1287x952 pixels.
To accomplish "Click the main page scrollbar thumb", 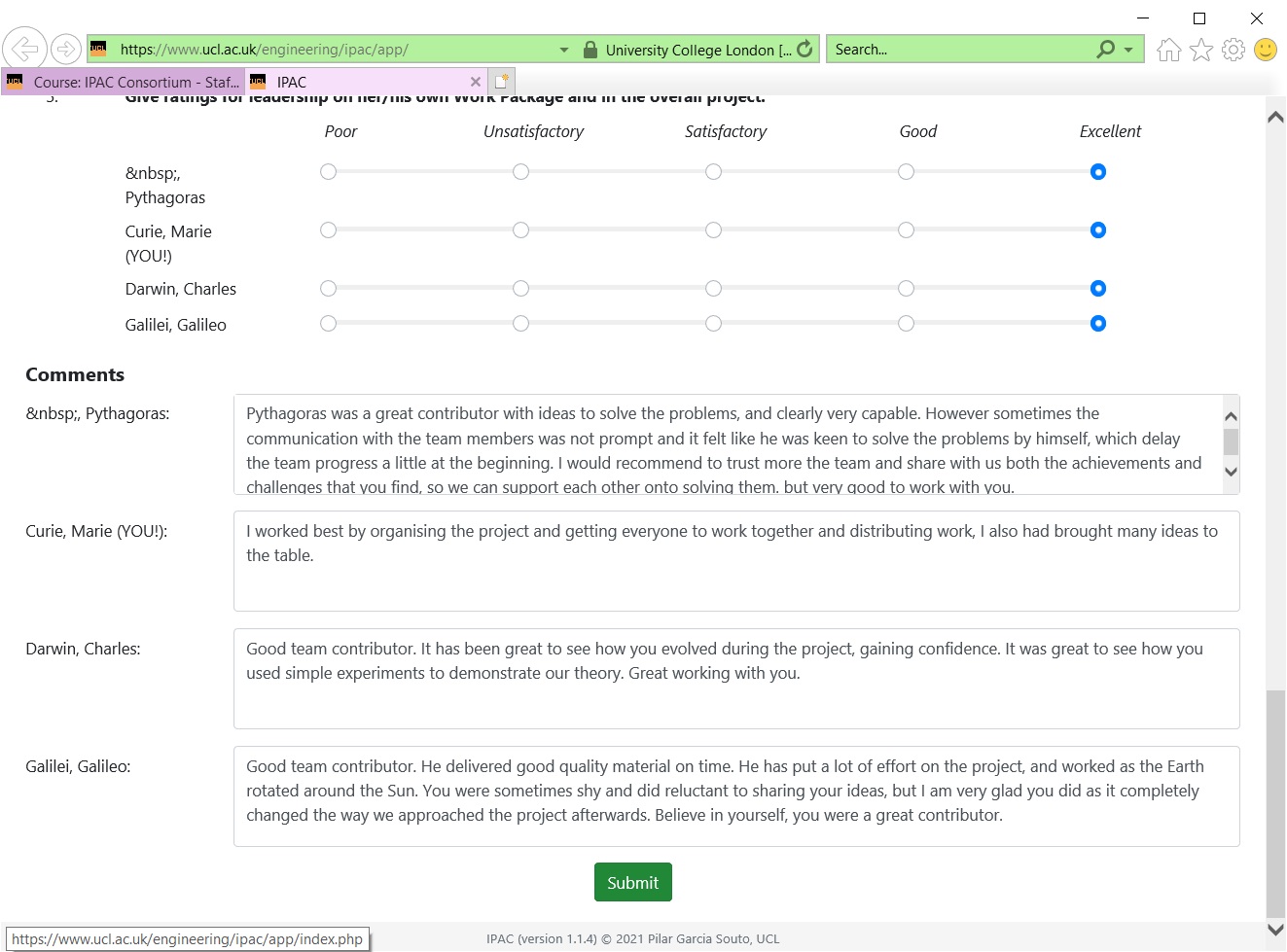I will point(1275,802).
